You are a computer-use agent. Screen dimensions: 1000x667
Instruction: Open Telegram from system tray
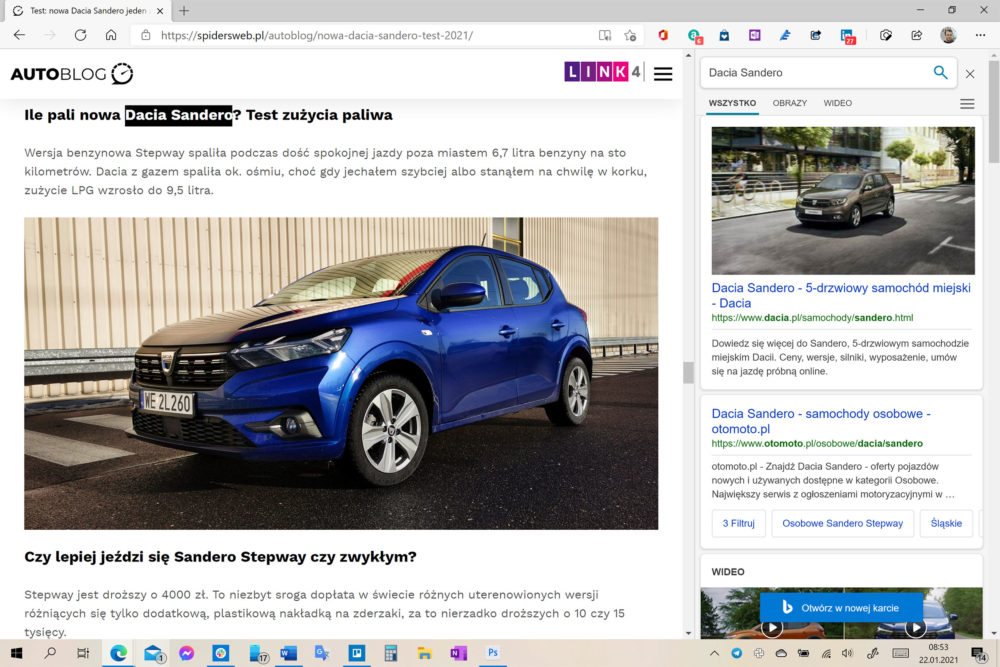(737, 653)
